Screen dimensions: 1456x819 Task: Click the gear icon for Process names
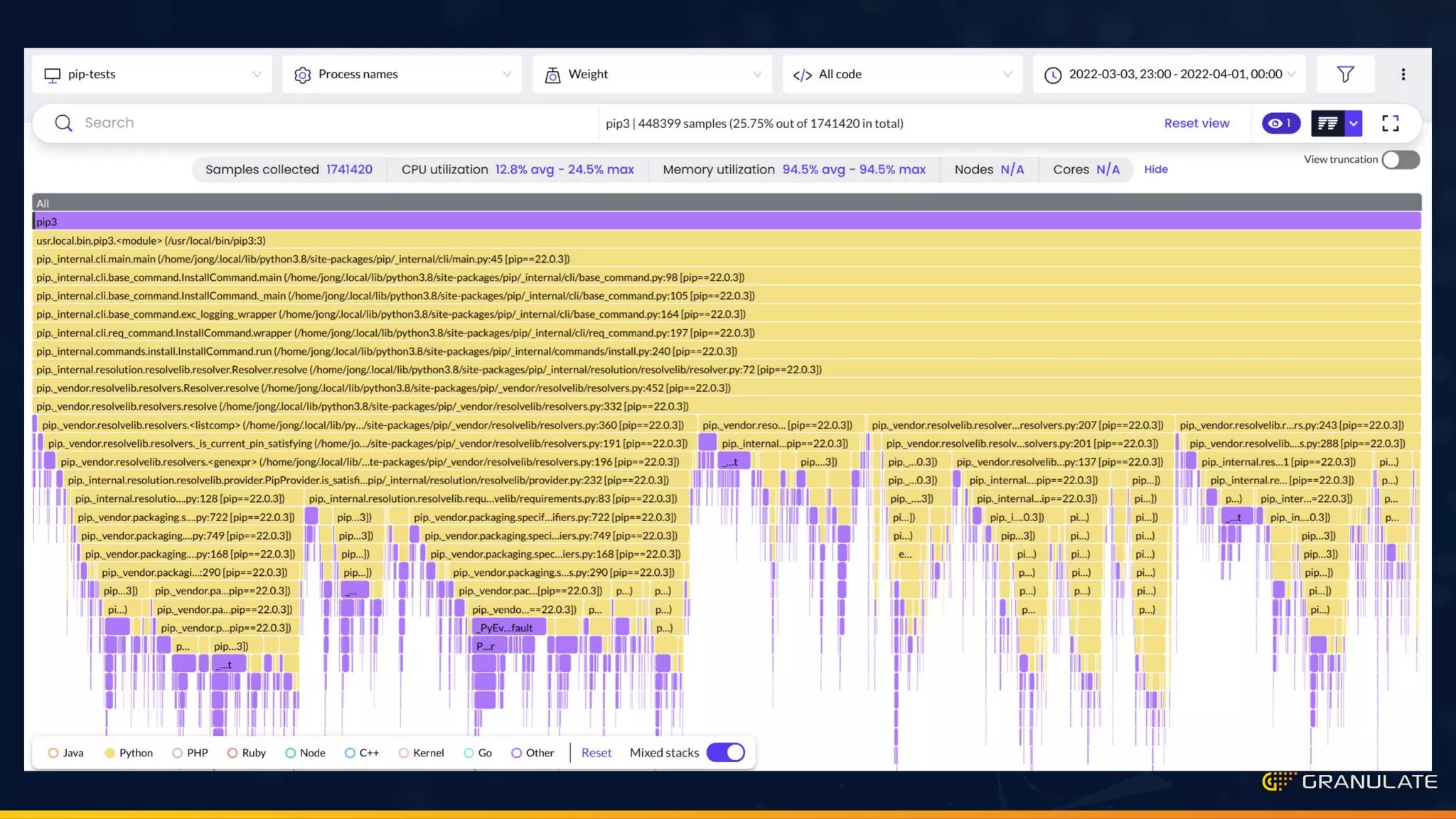pos(302,75)
